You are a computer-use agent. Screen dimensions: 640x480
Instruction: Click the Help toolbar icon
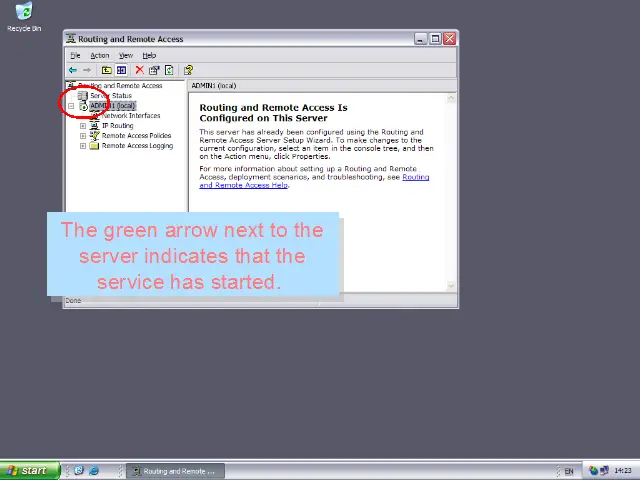click(x=188, y=70)
